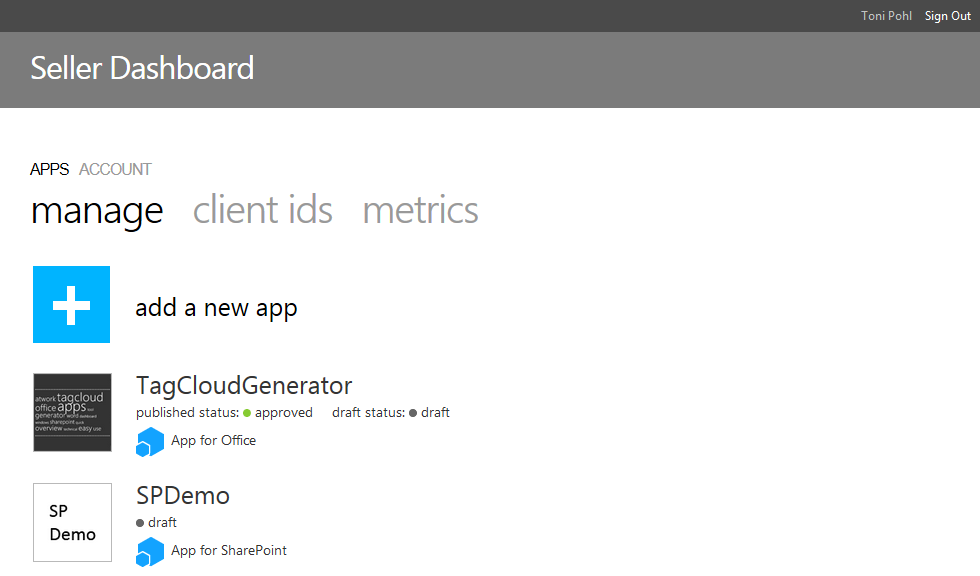Switch to the APPS section
The width and height of the screenshot is (980, 576).
coord(49,169)
